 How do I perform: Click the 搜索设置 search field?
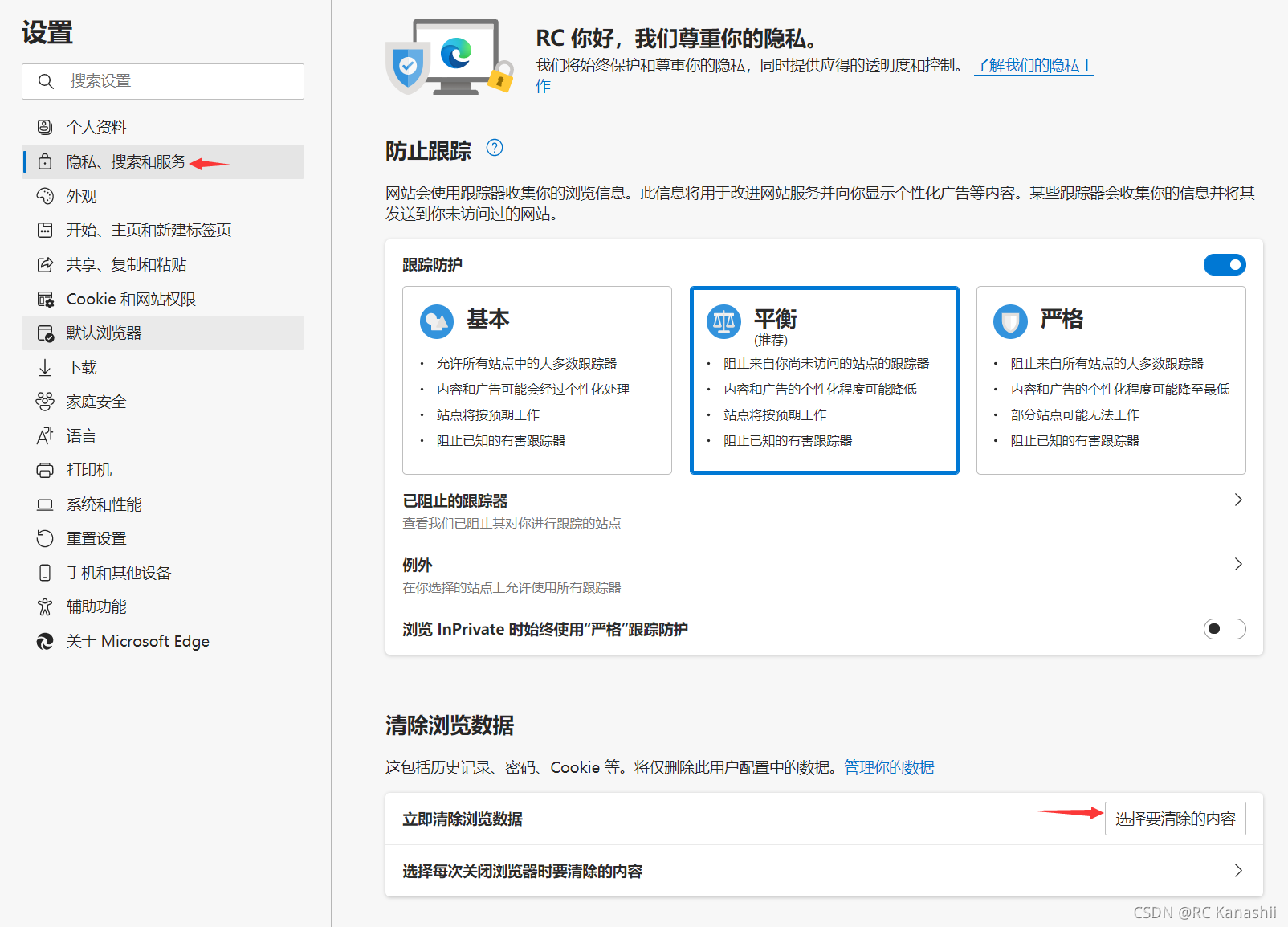pos(163,81)
